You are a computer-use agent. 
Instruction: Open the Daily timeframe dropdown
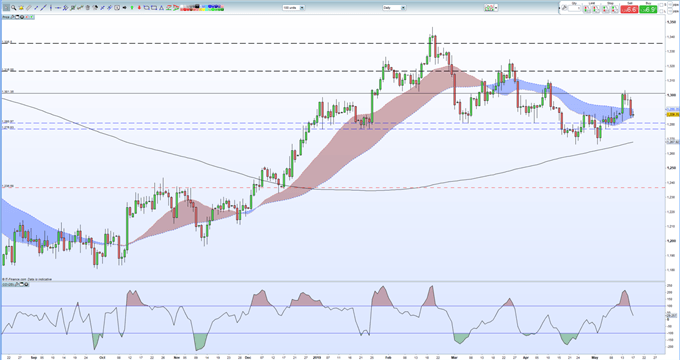394,7
